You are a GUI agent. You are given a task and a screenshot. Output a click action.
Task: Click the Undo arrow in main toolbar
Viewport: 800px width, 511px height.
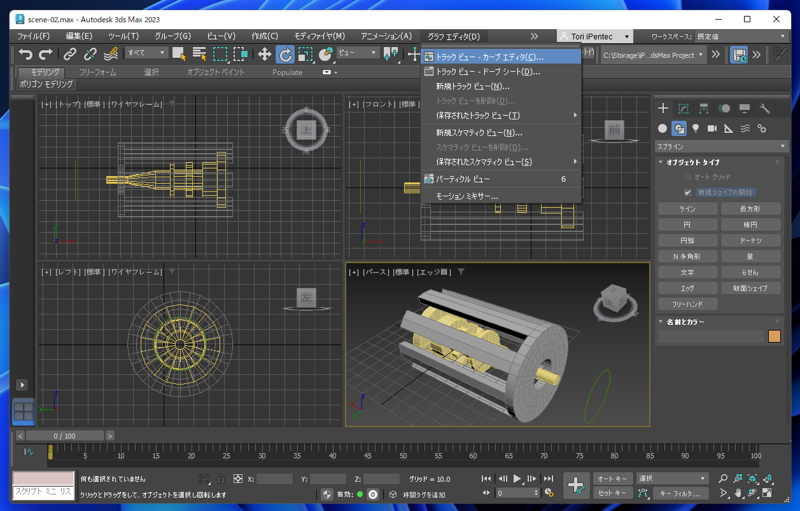(x=25, y=54)
